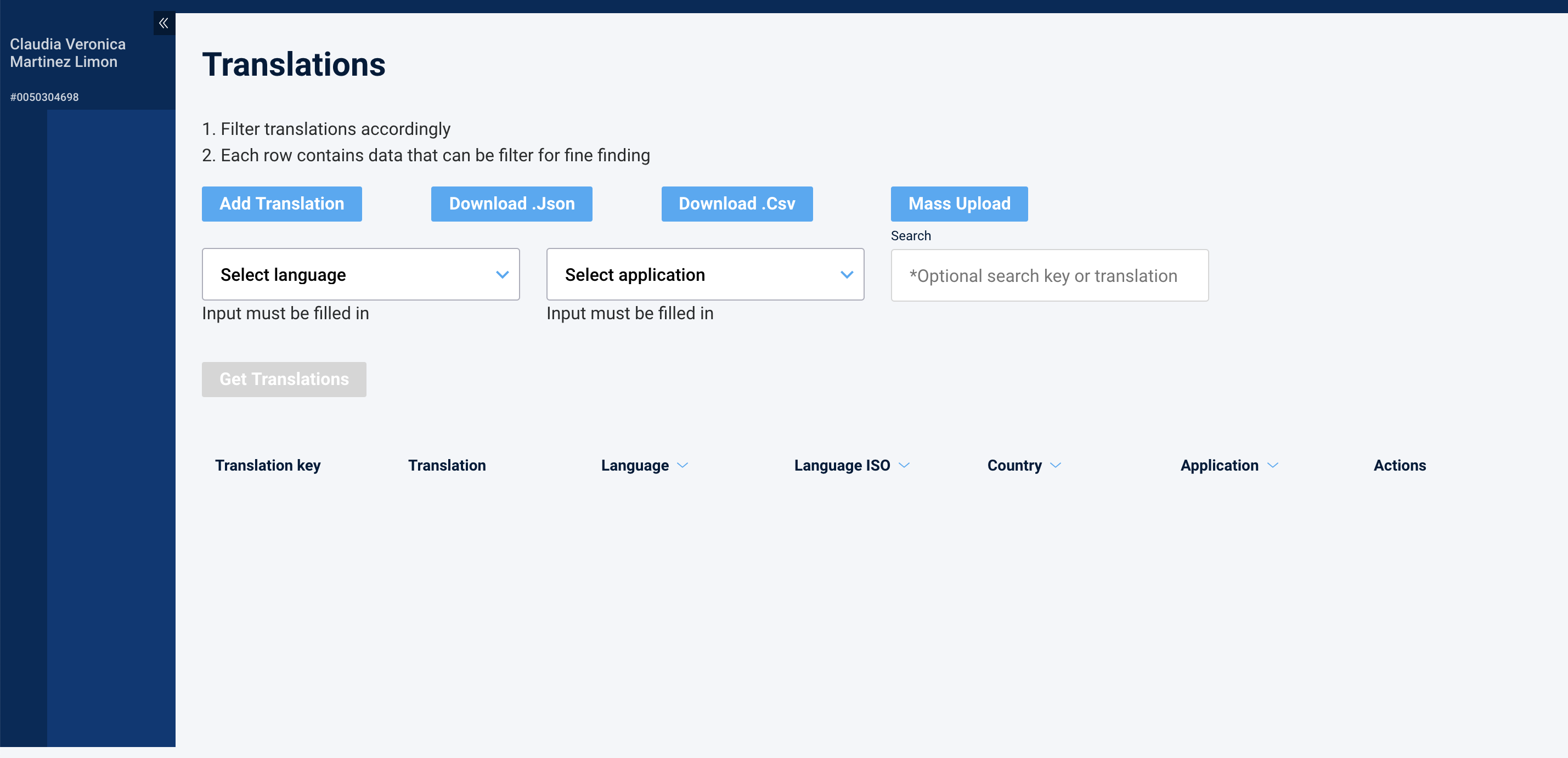Click user name Claudia Veronica Martinez Limon
This screenshot has width=1568, height=758.
[x=67, y=53]
